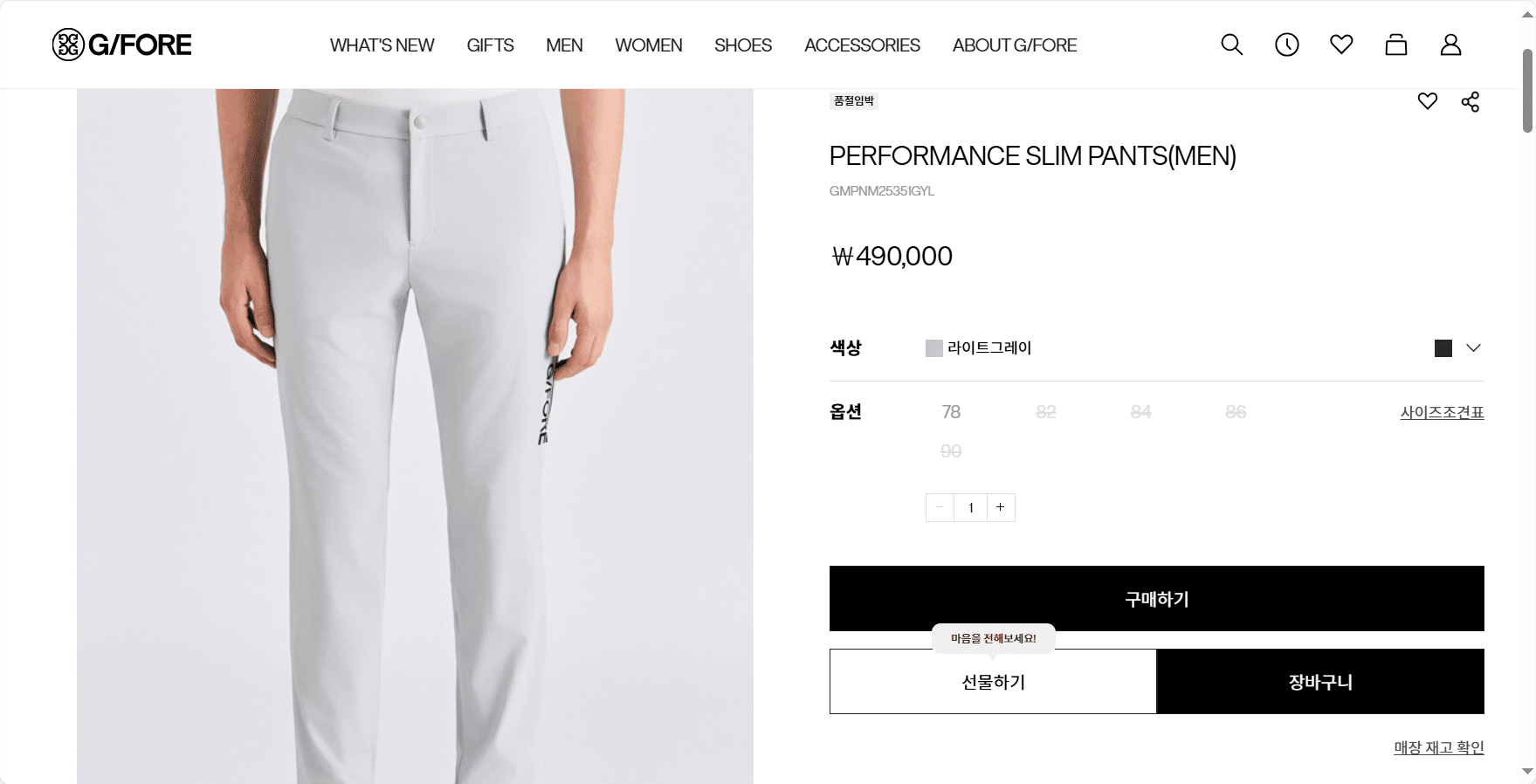Choose the dark color swatch
Image resolution: width=1536 pixels, height=784 pixels.
click(1443, 348)
